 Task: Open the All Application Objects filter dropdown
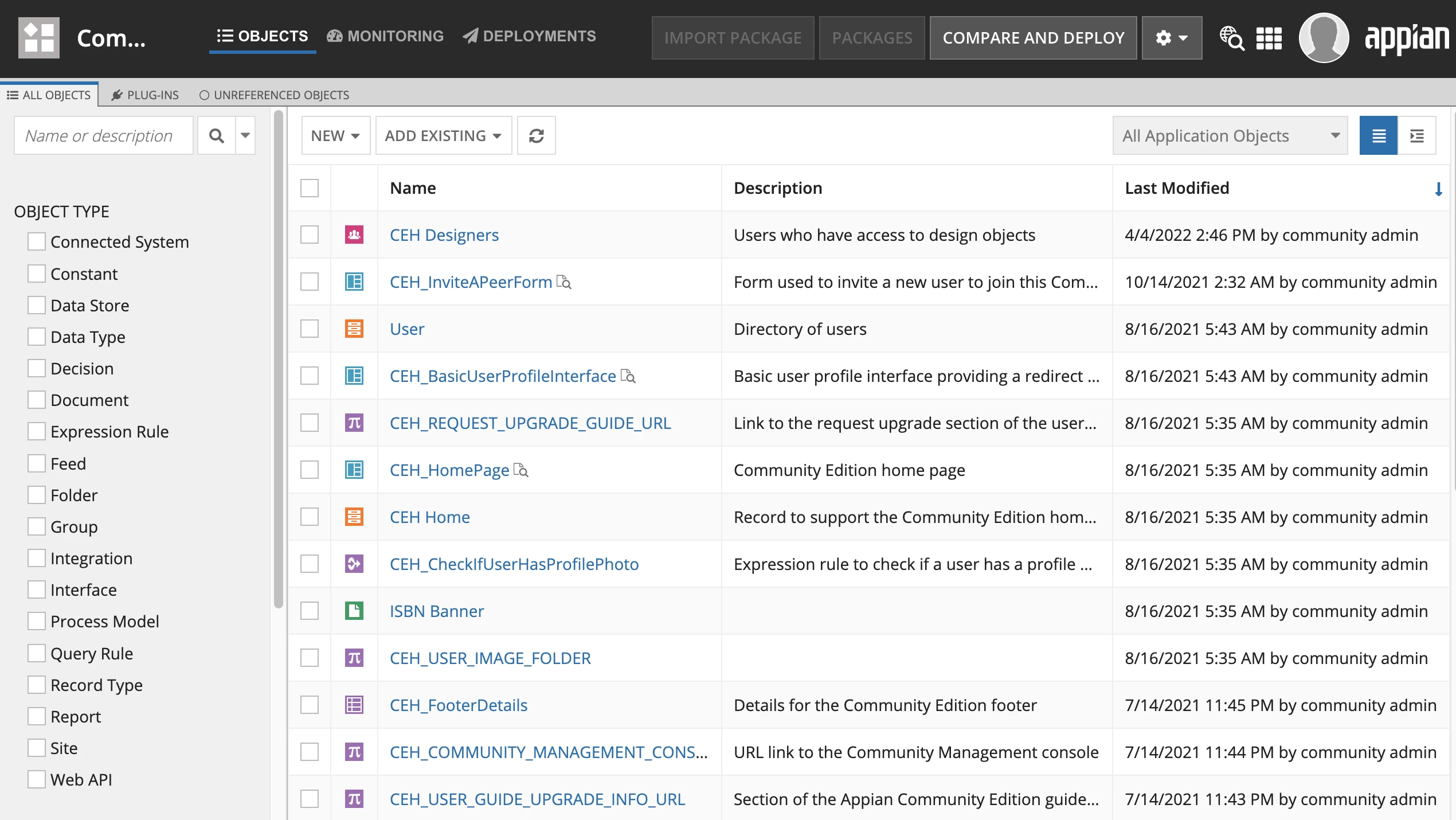point(1230,136)
